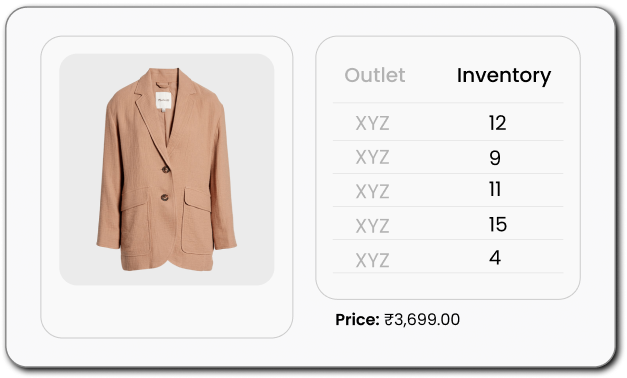Click the upper button on the blazer
The image size is (627, 378).
click(166, 170)
